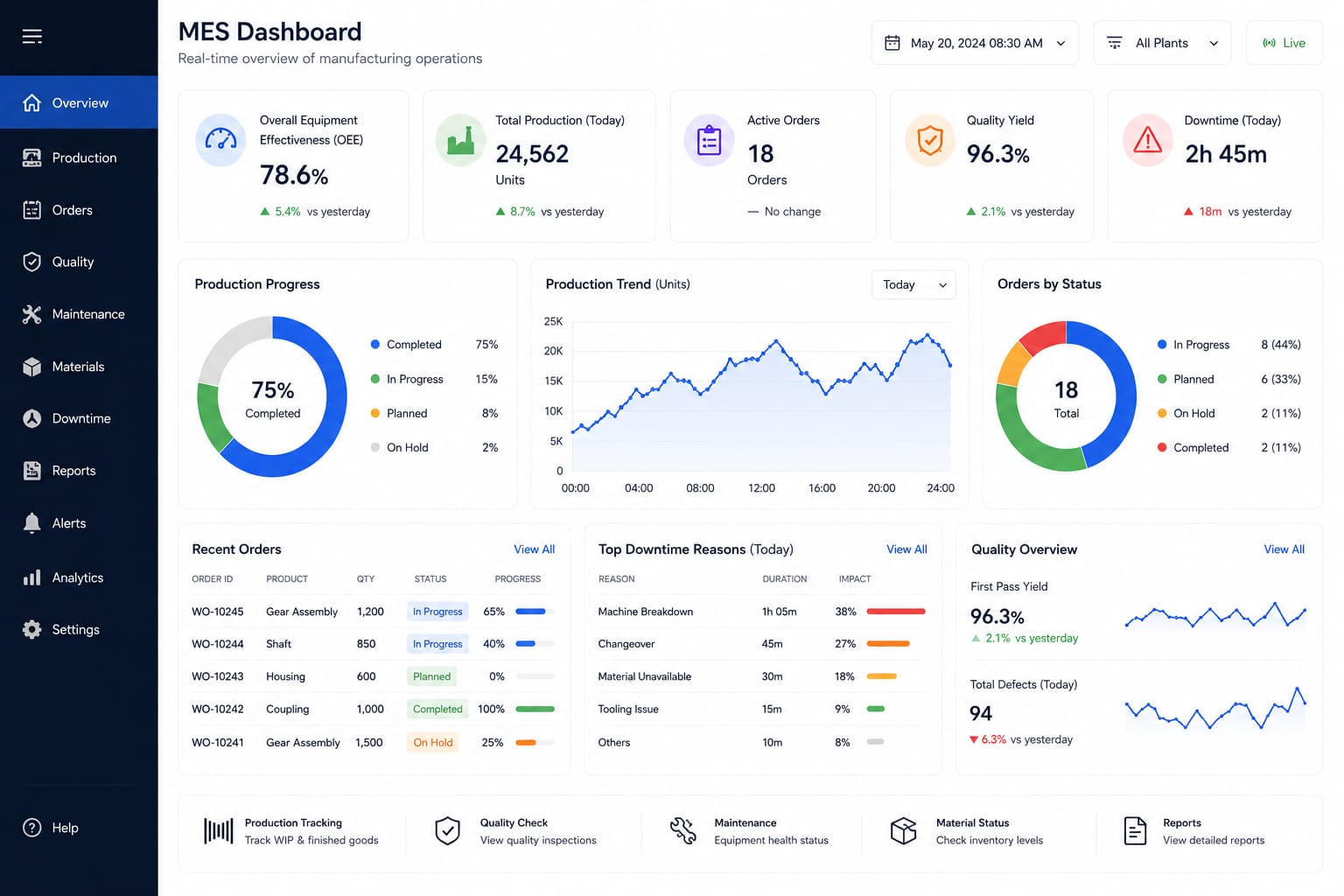Open the date and time dropdown

(x=975, y=43)
